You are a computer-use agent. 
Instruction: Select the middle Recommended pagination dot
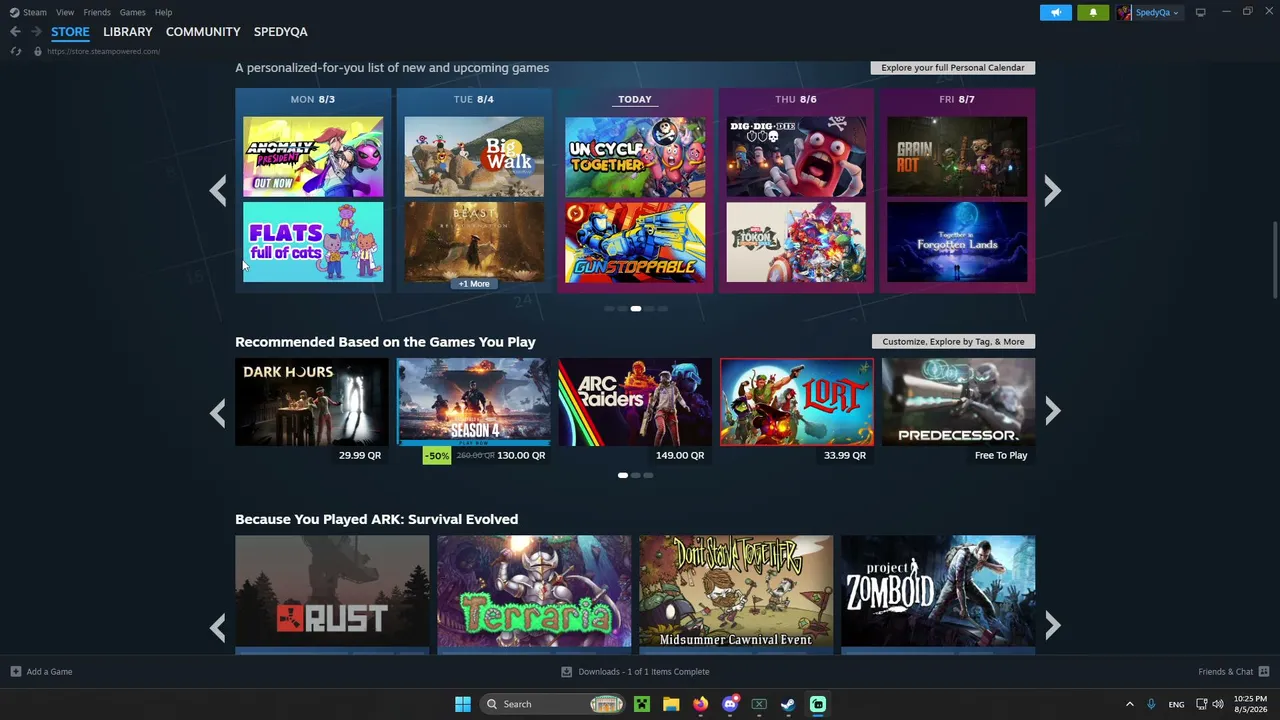[x=635, y=475]
